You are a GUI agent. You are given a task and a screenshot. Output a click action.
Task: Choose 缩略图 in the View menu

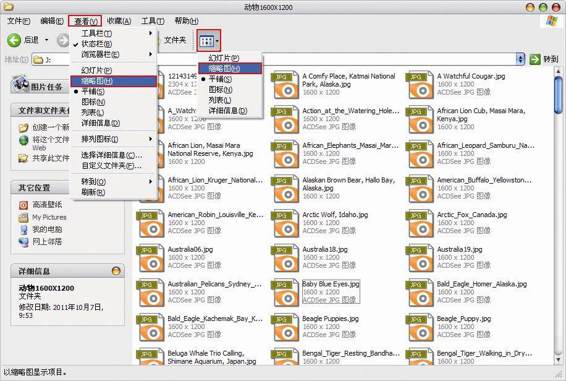click(114, 81)
